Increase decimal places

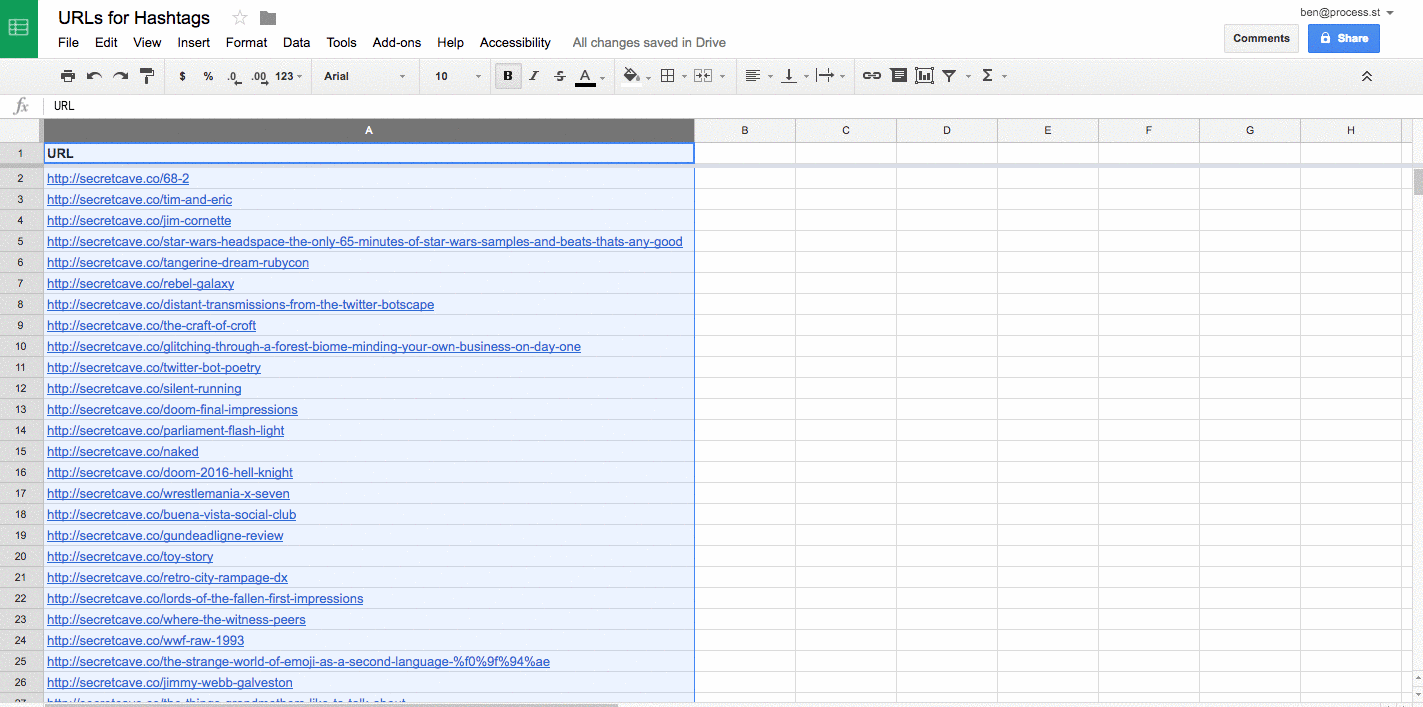(x=259, y=76)
